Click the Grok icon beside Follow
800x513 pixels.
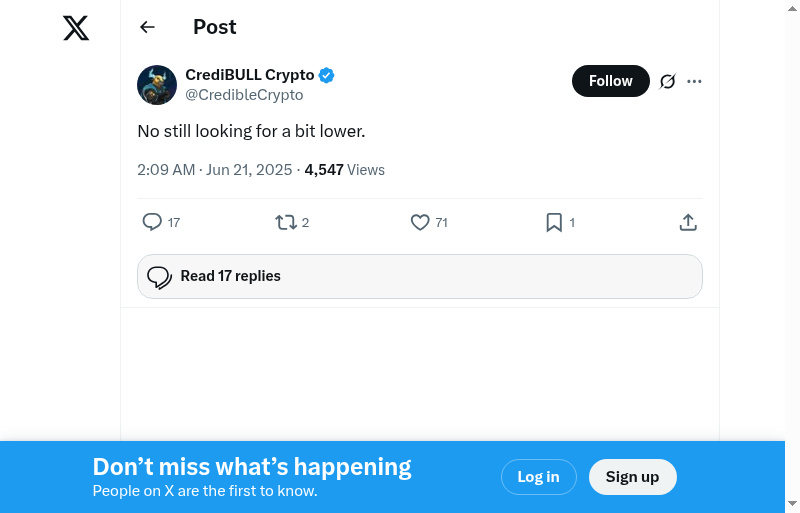point(668,81)
